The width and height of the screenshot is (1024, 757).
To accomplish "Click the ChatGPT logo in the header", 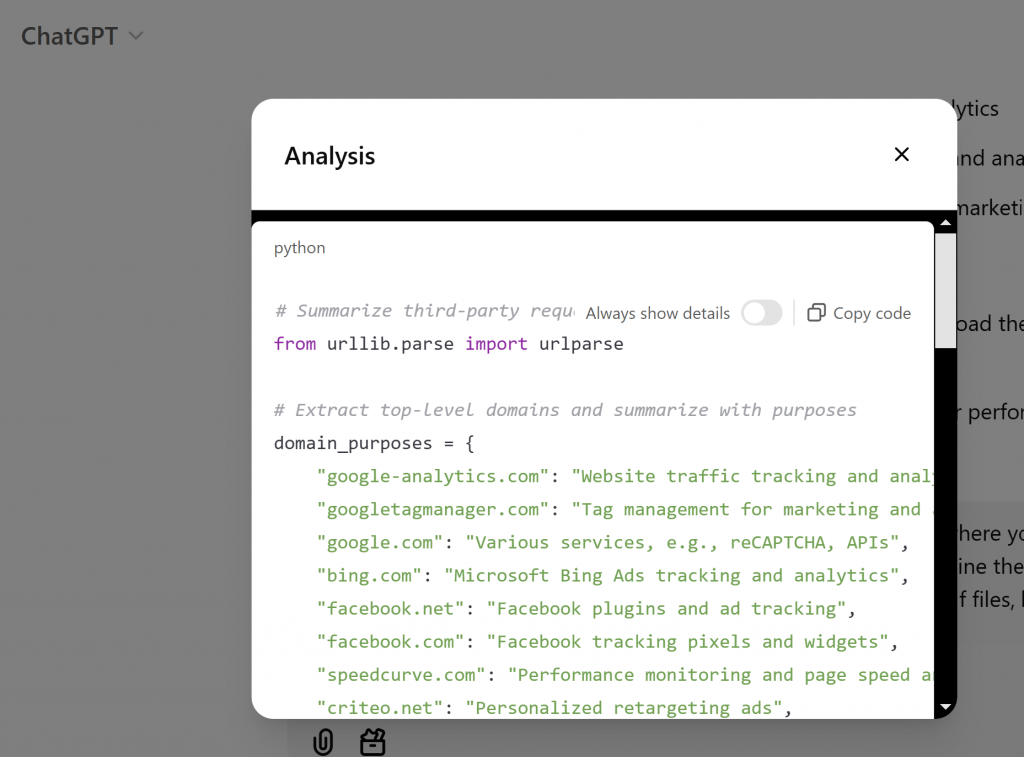I will pyautogui.click(x=69, y=35).
